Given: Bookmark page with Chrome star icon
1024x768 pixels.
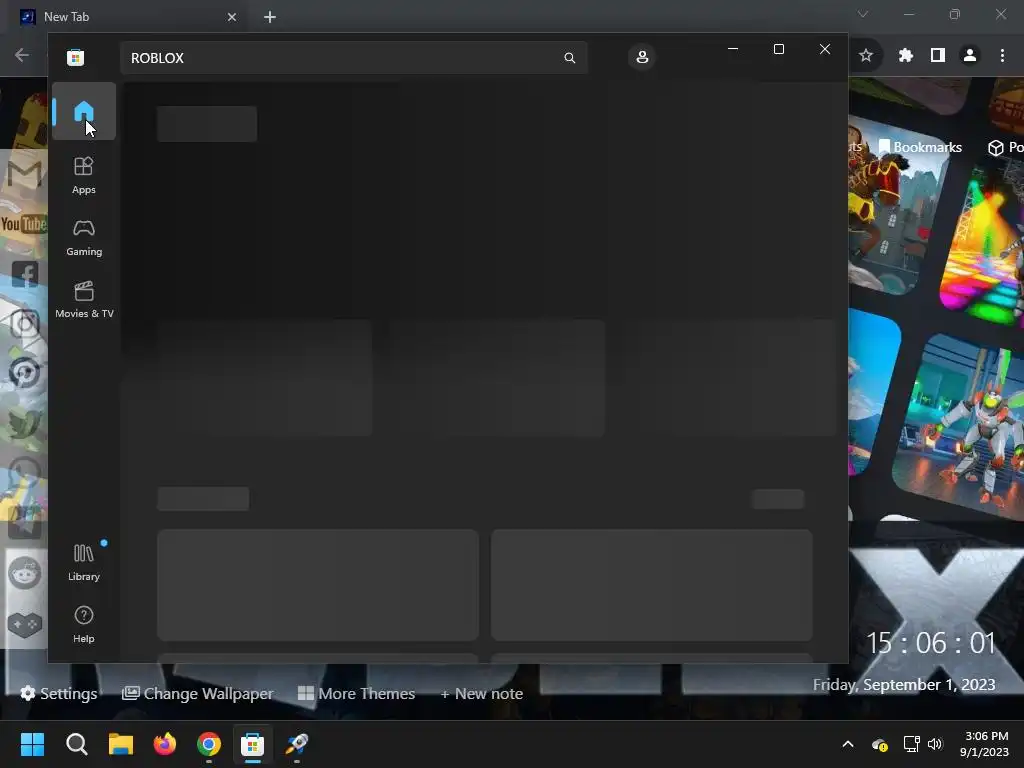Looking at the screenshot, I should click(x=866, y=56).
